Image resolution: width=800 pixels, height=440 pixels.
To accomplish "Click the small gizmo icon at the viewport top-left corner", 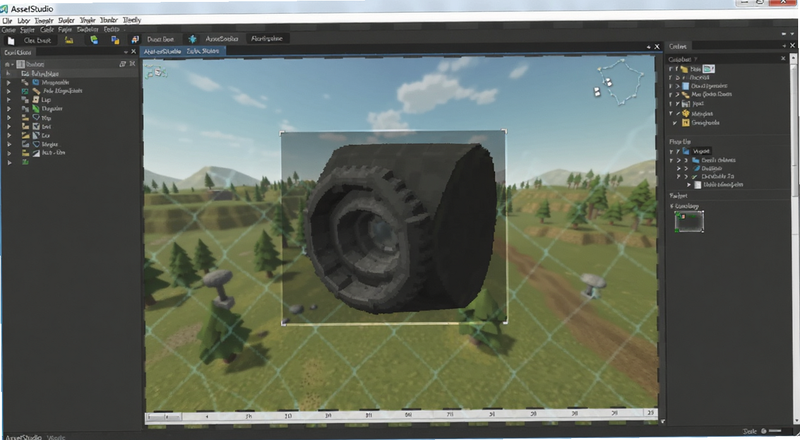I will tap(156, 72).
